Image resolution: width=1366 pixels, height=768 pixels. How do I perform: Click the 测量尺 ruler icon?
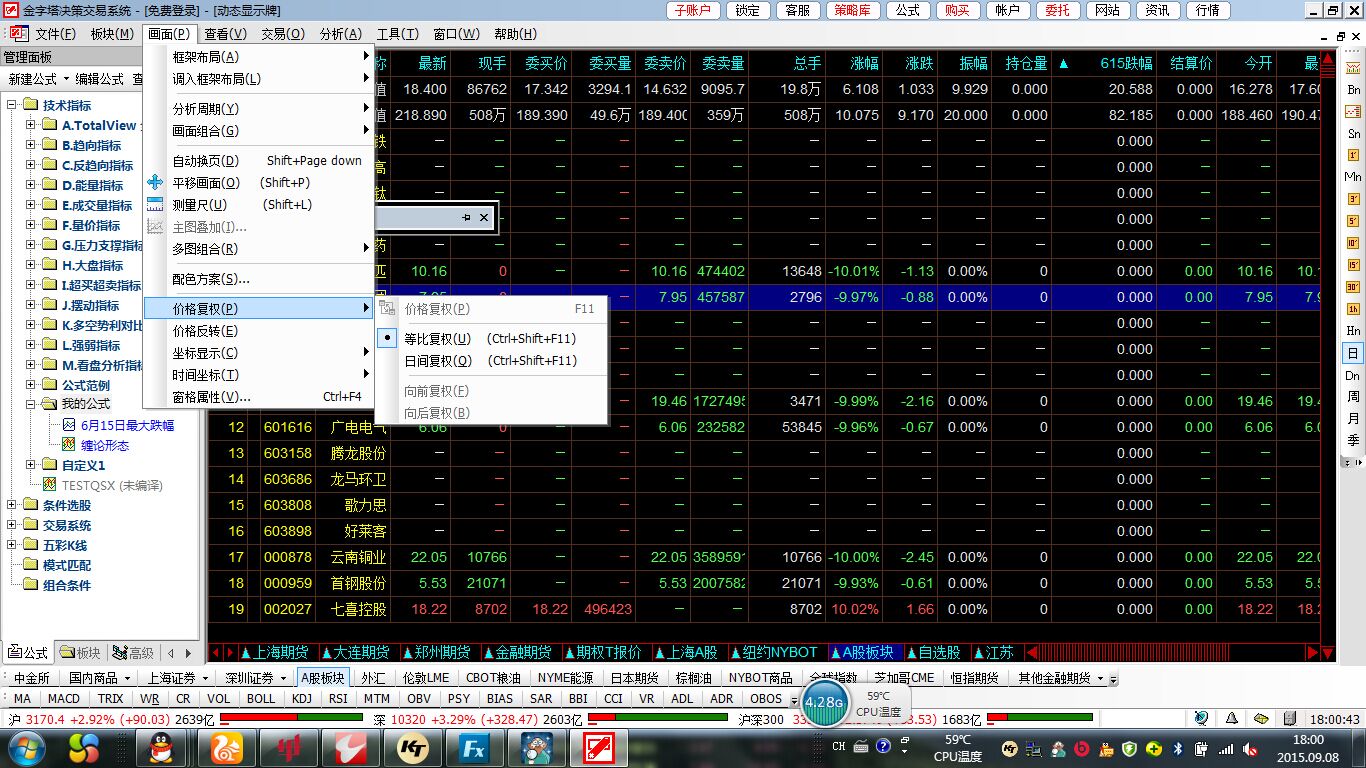(x=155, y=205)
